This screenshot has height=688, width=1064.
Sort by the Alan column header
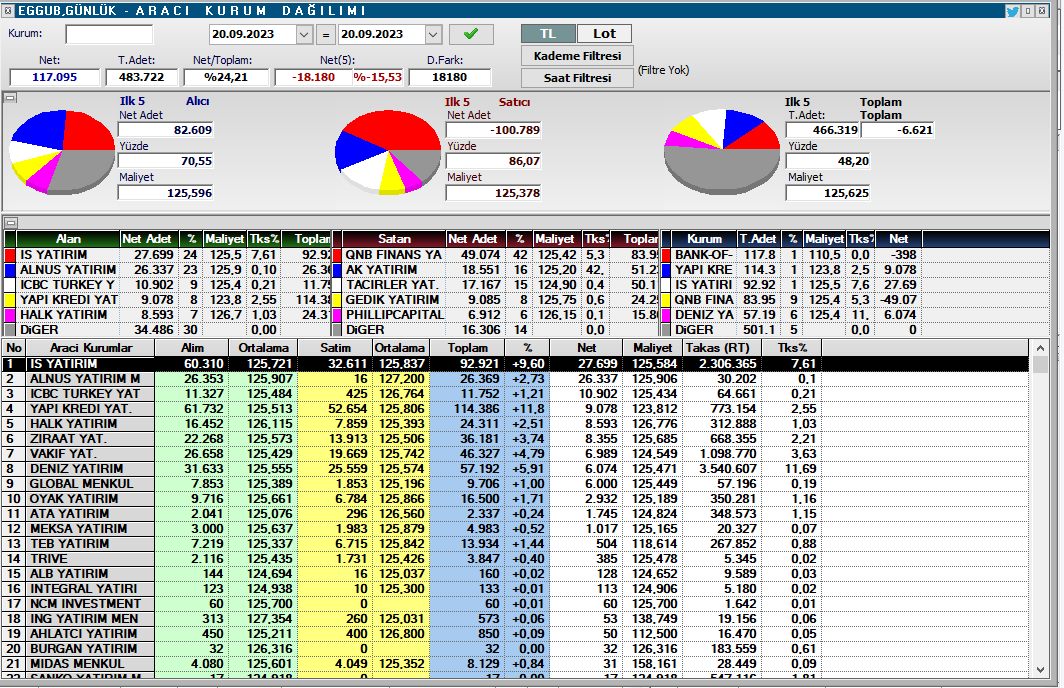pos(68,239)
